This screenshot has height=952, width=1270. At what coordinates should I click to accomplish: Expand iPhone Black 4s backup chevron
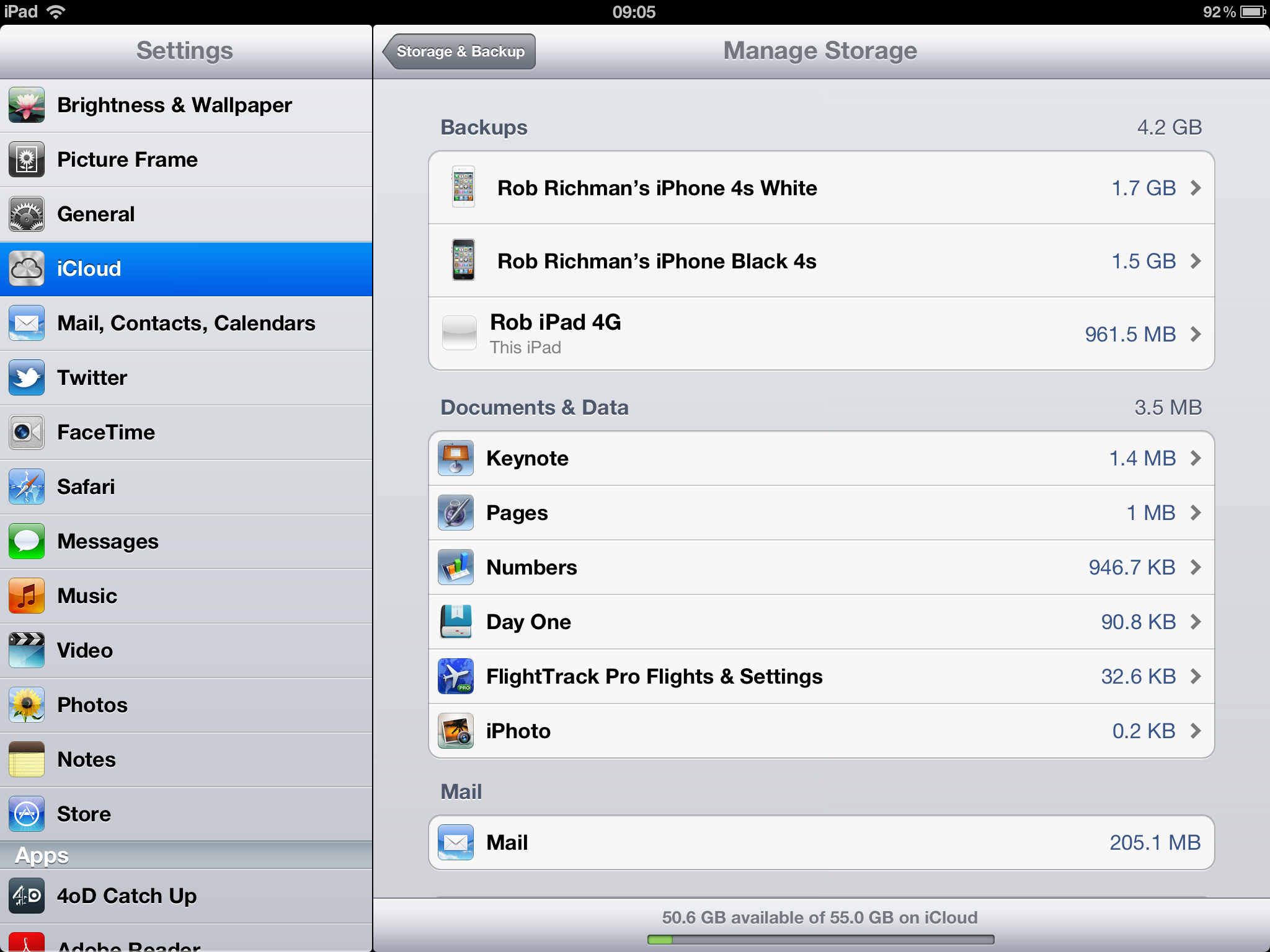point(1196,261)
